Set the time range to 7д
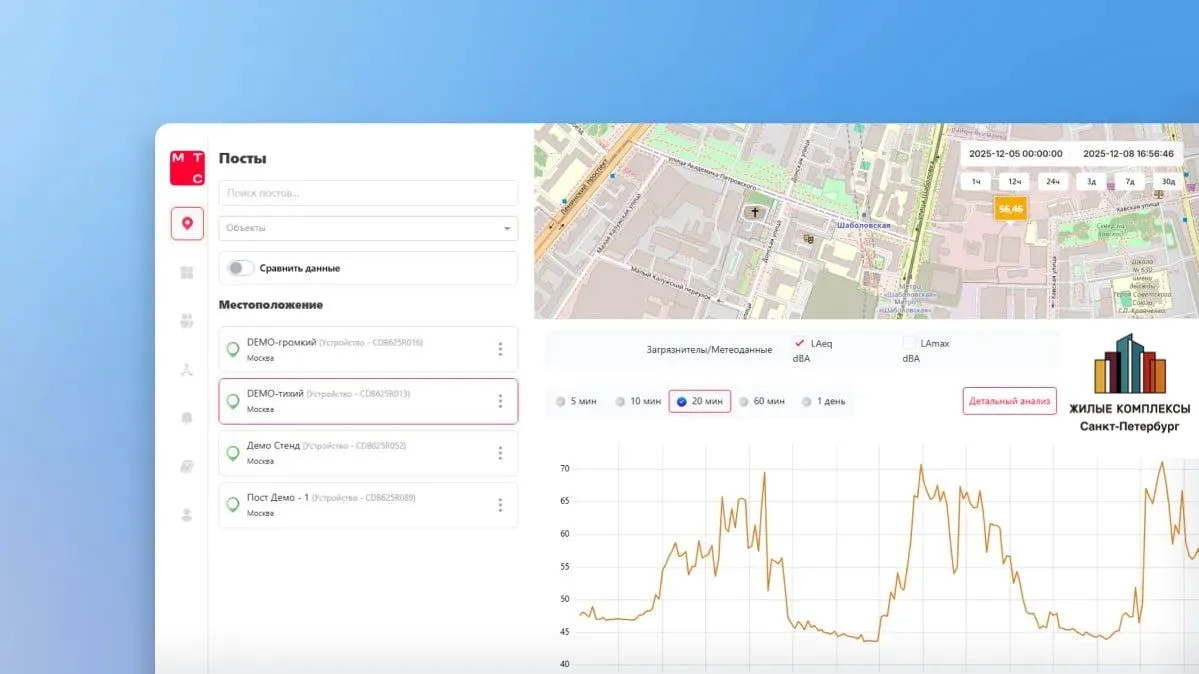The image size is (1199, 674). coord(1129,181)
